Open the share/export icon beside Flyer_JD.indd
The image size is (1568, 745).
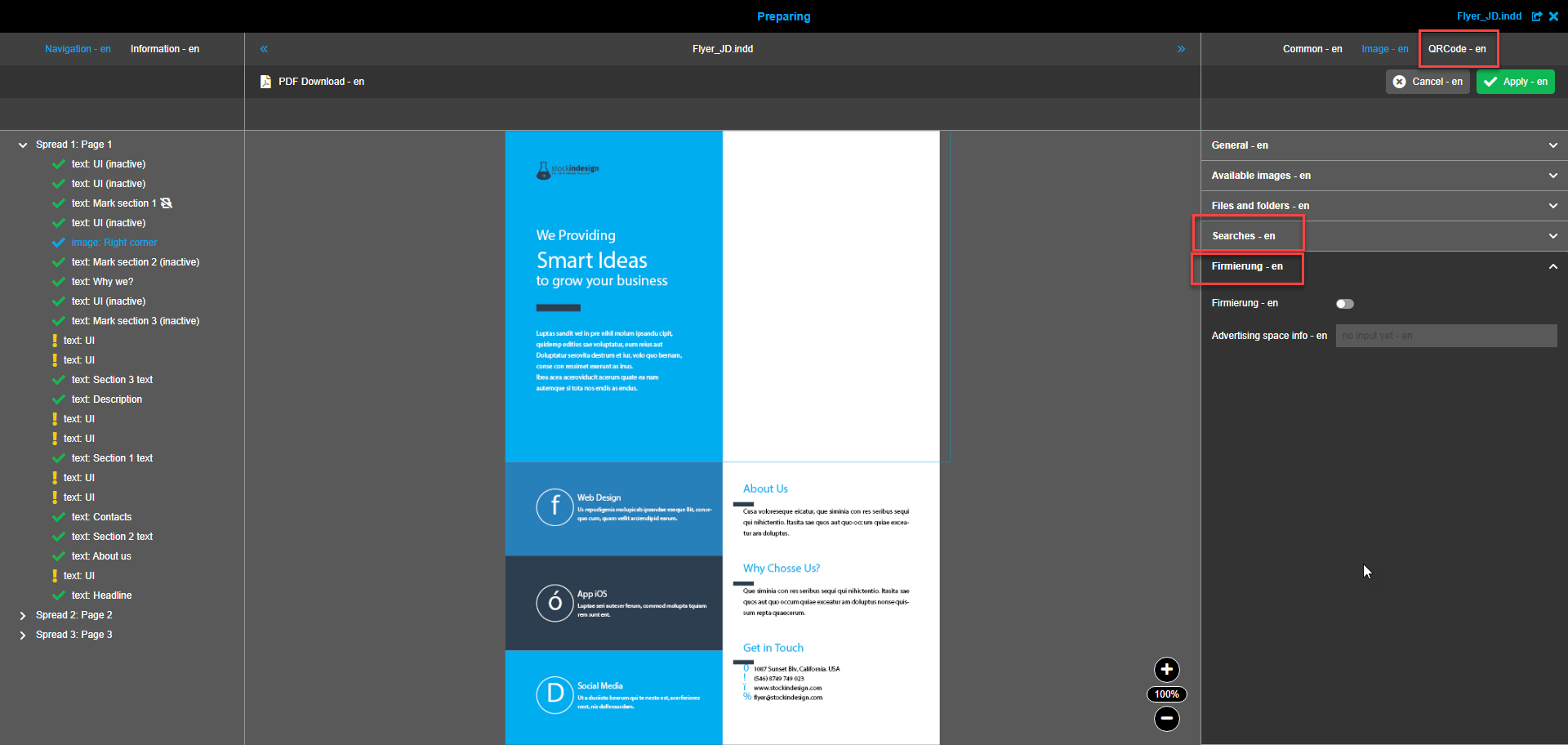1538,16
